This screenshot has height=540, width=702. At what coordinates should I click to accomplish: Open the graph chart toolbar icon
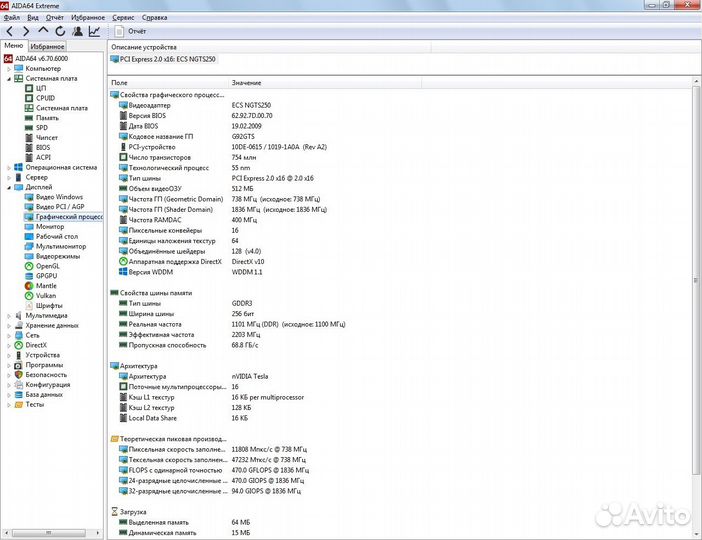[x=94, y=31]
